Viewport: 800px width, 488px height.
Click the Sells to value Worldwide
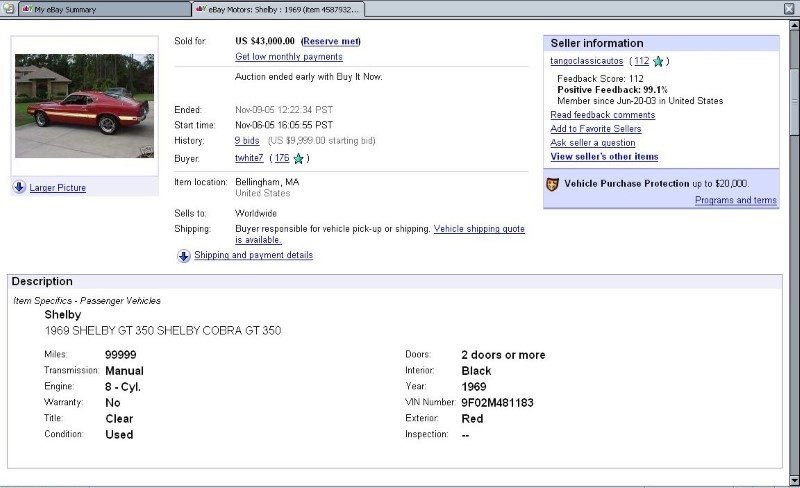(x=256, y=213)
